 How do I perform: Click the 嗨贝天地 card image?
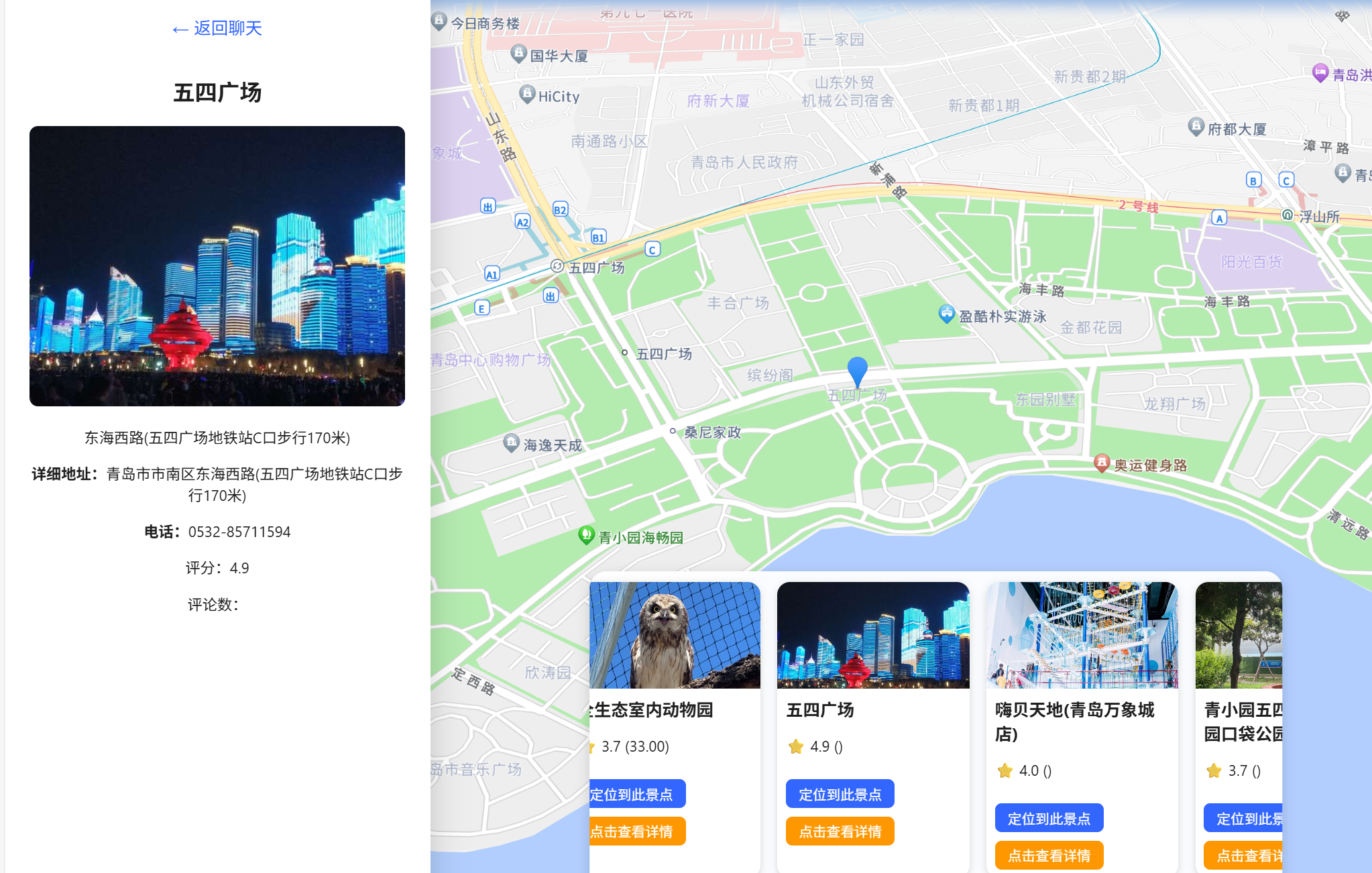(1082, 635)
